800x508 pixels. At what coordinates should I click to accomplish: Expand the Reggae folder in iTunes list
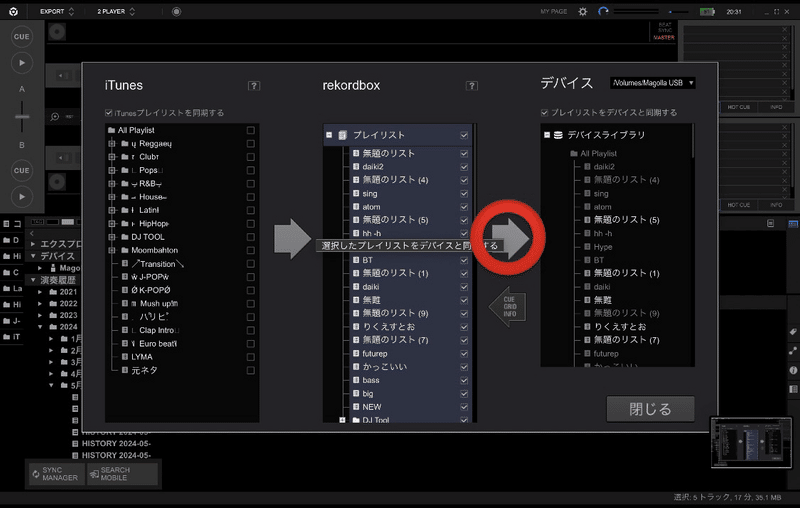point(112,144)
